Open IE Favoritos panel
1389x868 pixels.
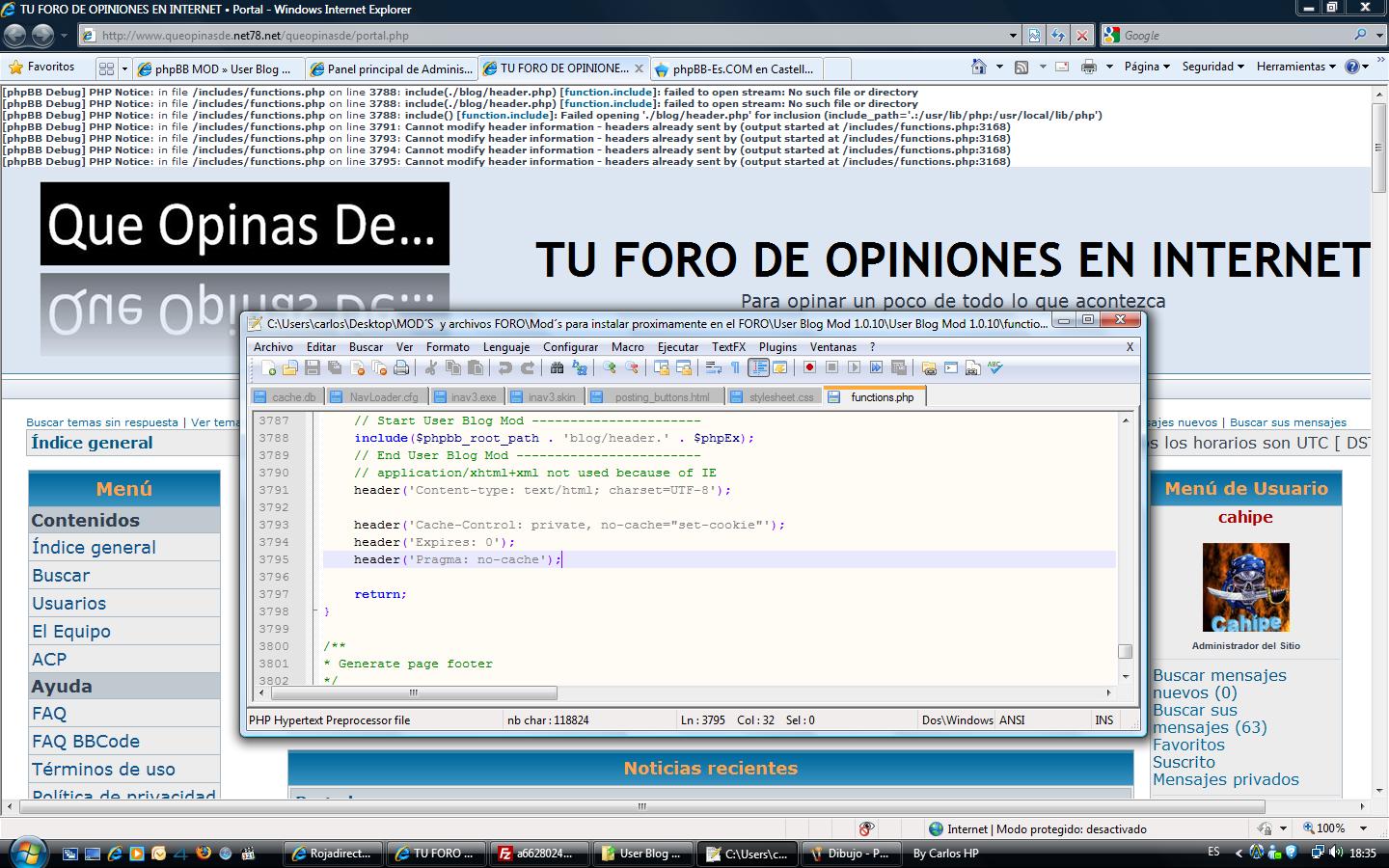pos(41,67)
